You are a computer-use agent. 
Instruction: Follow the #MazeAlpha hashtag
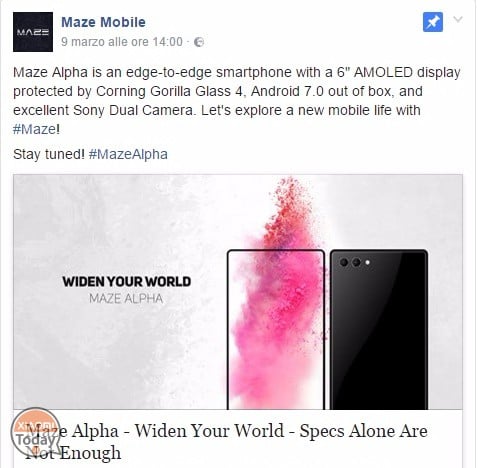coord(128,154)
